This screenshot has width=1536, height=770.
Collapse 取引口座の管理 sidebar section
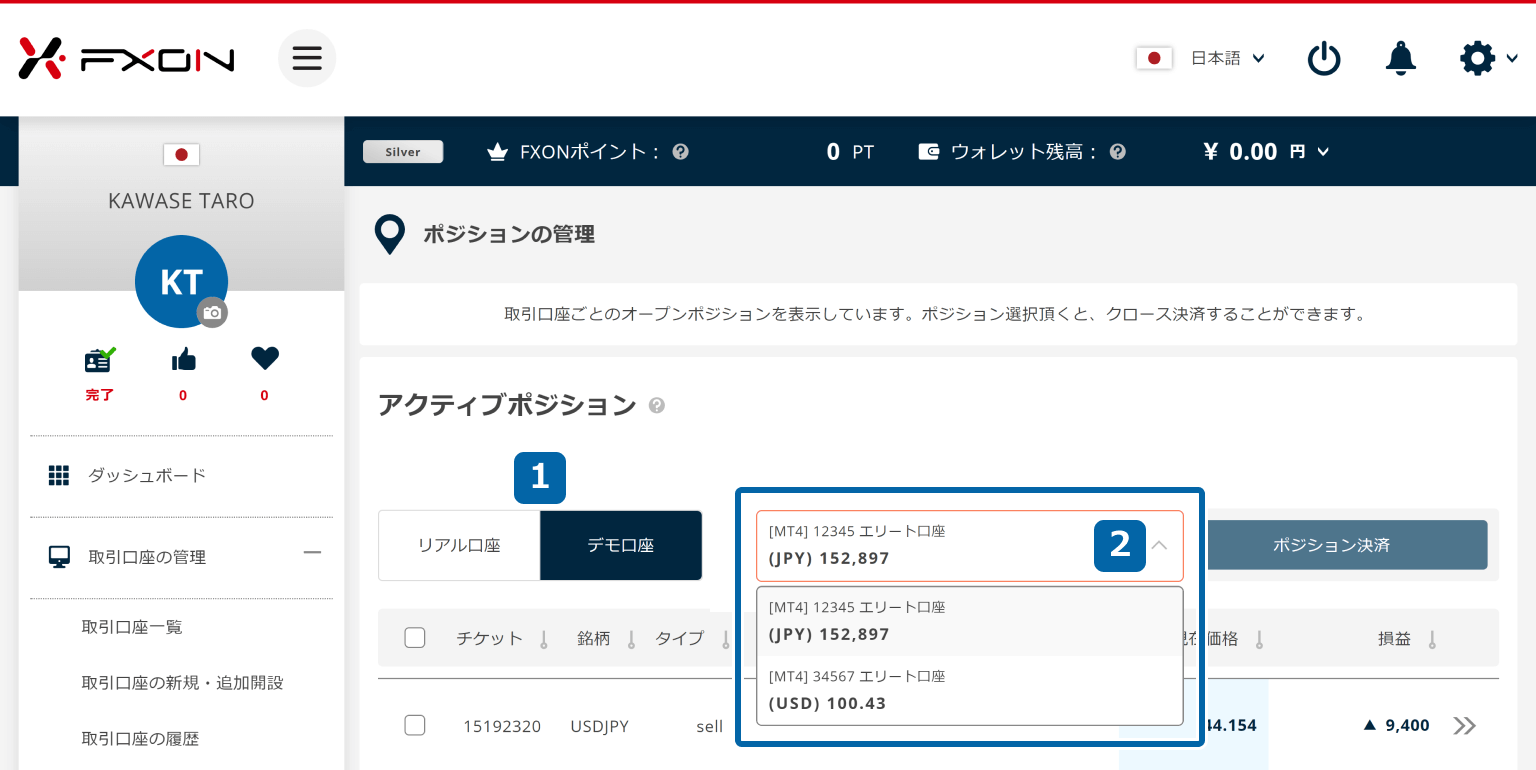(x=312, y=552)
